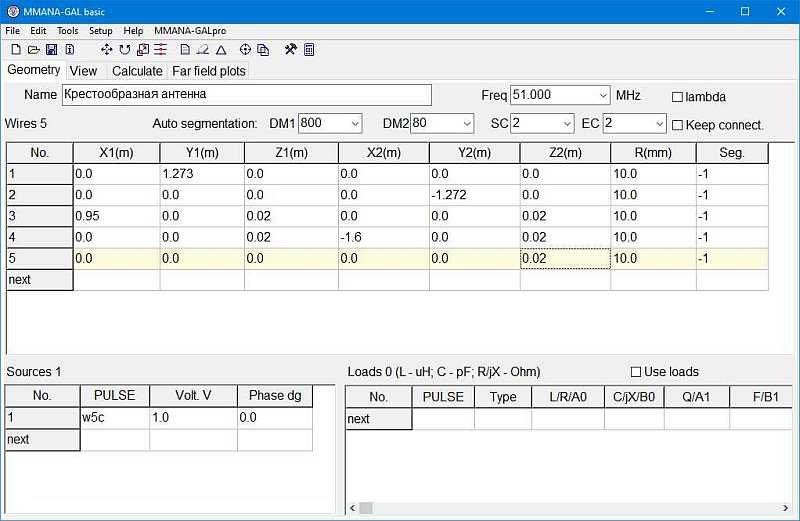Switch to the View tab
Image resolution: width=800 pixels, height=521 pixels.
(x=83, y=71)
